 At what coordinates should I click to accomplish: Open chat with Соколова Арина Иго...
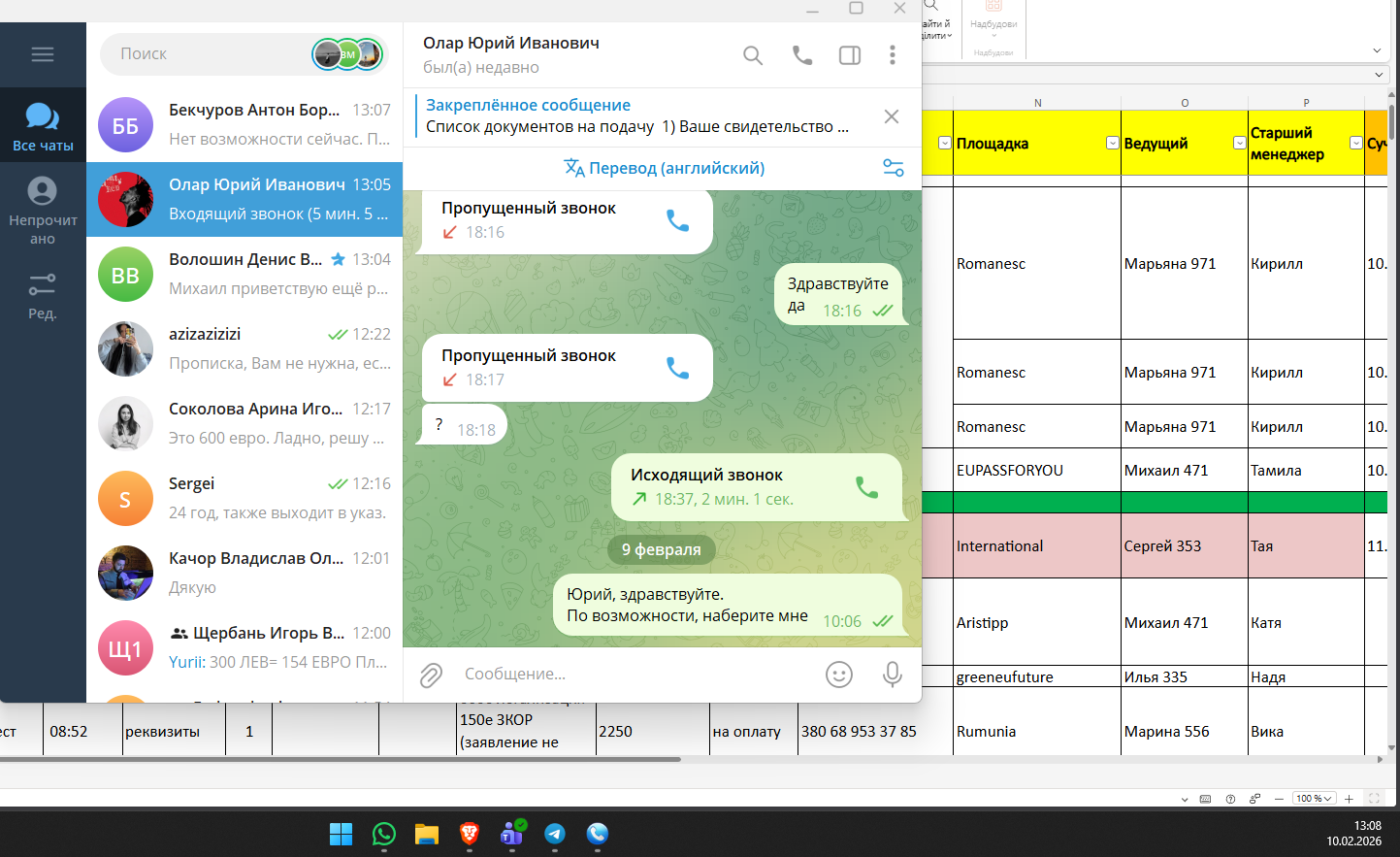point(244,423)
